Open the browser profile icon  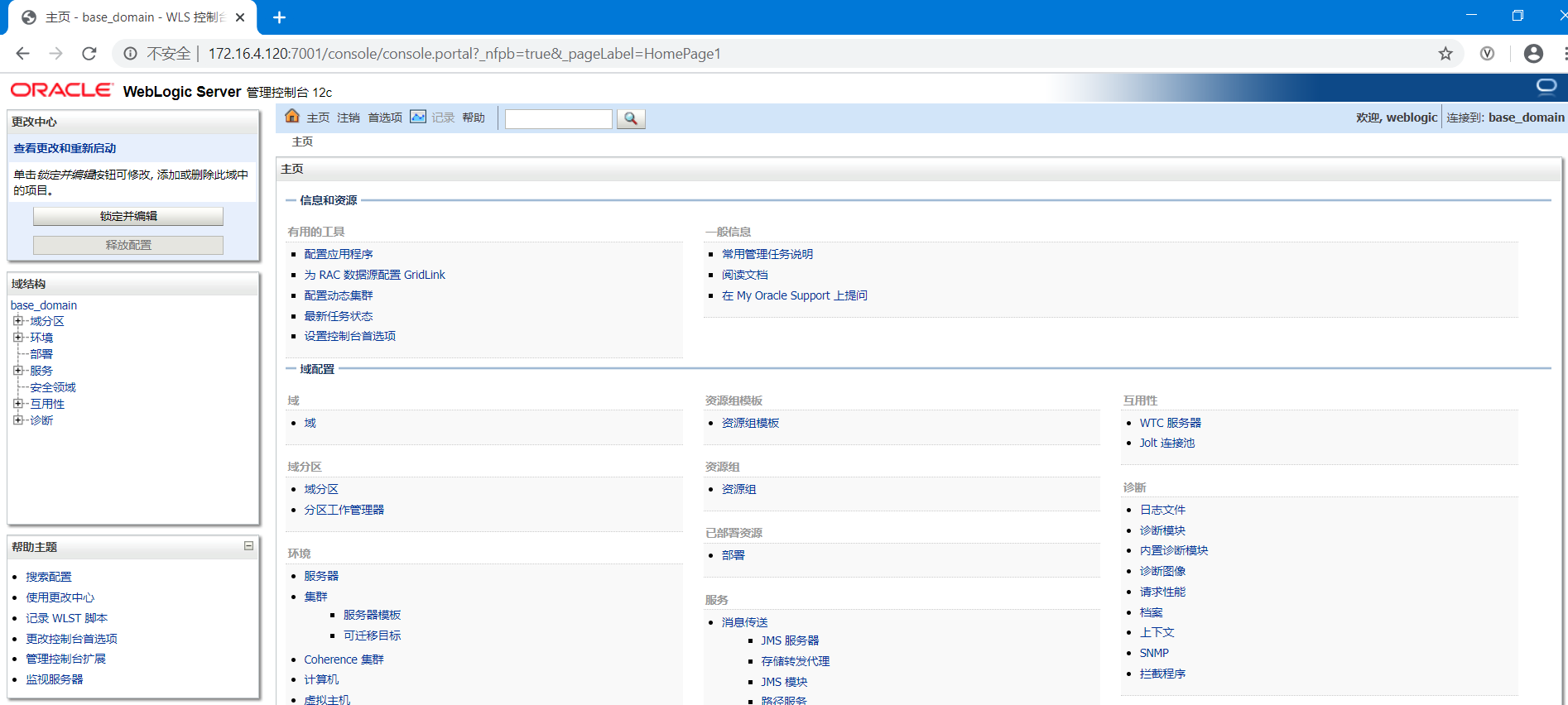pyautogui.click(x=1533, y=54)
